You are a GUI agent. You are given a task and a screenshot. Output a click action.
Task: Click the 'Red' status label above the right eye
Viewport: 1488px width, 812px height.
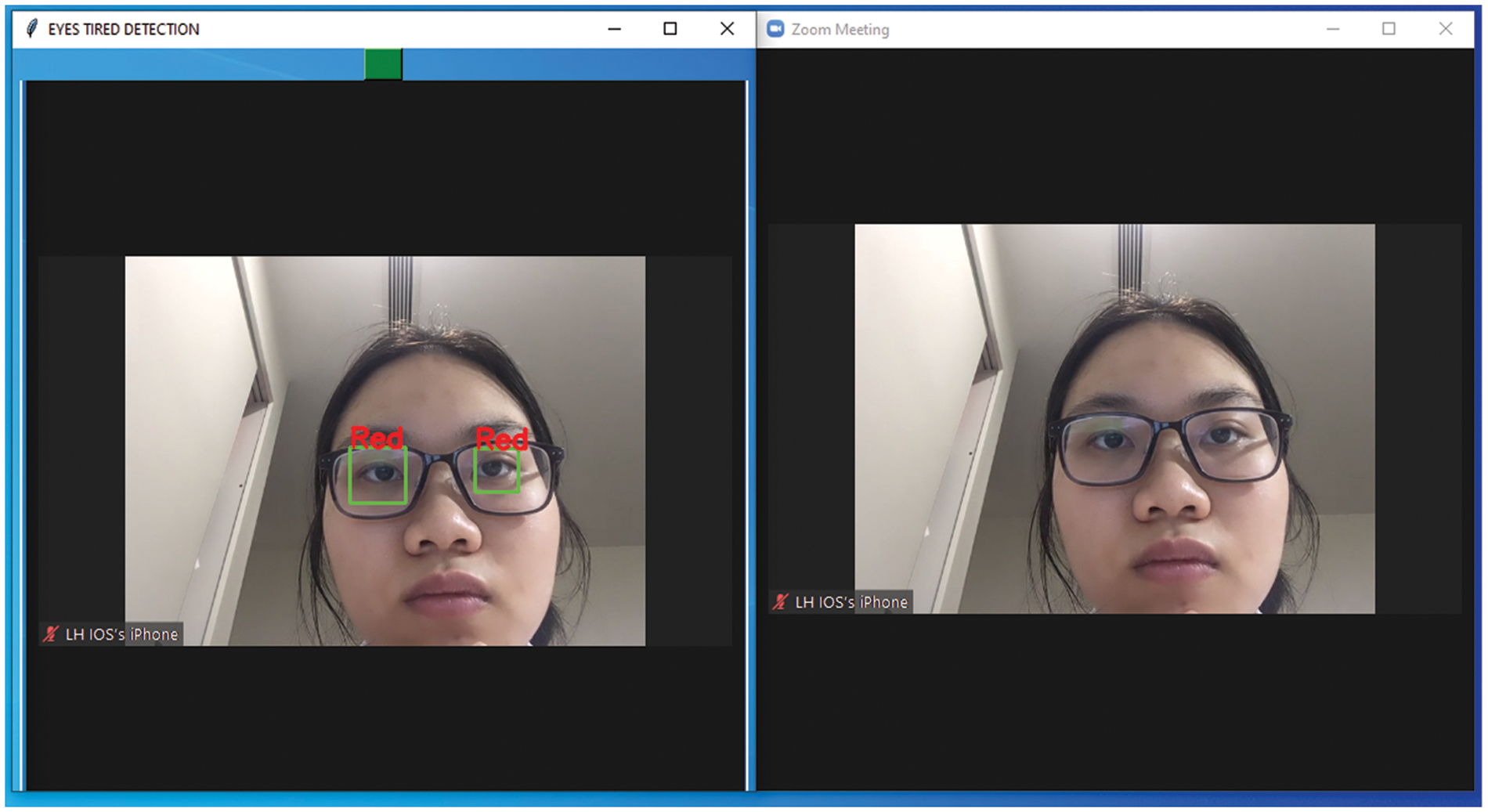pyautogui.click(x=503, y=439)
